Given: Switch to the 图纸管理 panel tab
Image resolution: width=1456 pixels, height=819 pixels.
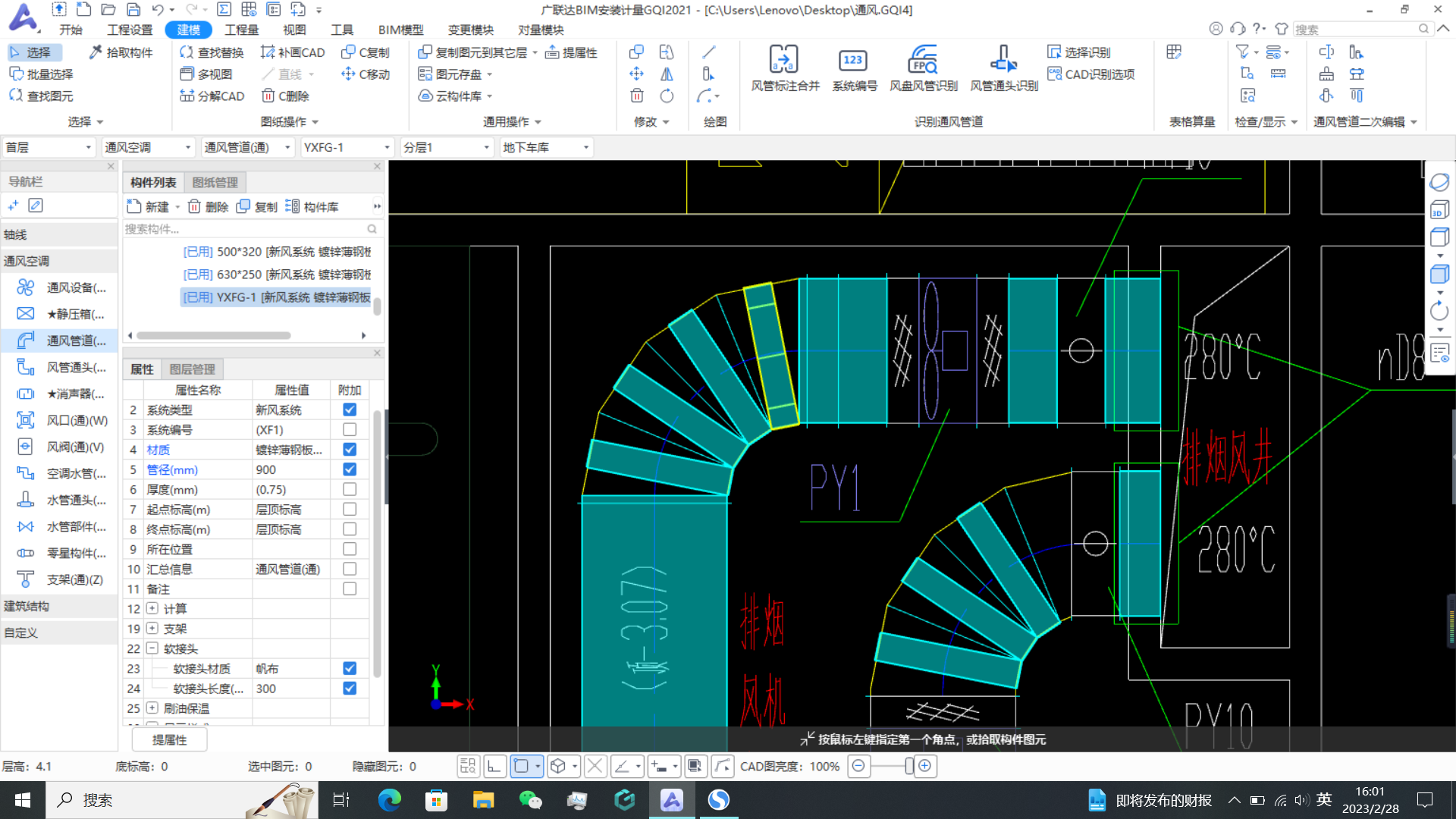Looking at the screenshot, I should [215, 182].
